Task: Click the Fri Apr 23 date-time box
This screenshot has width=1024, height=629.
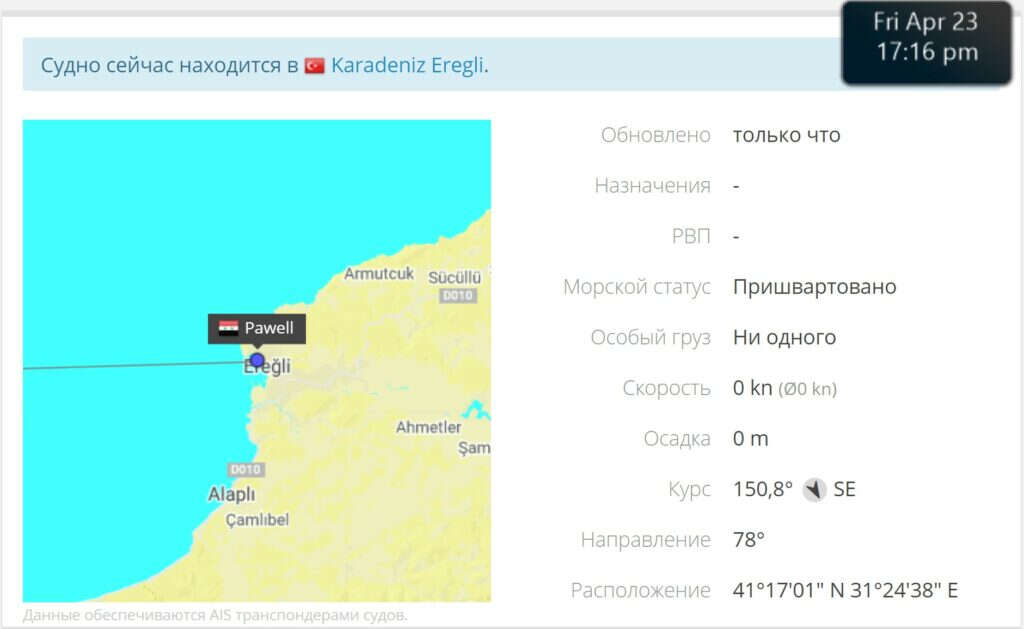Action: pos(925,38)
